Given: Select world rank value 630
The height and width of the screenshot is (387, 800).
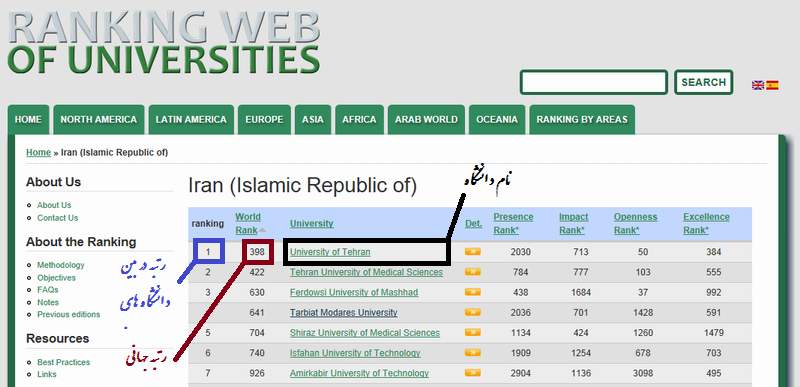Looking at the screenshot, I should coord(257,292).
